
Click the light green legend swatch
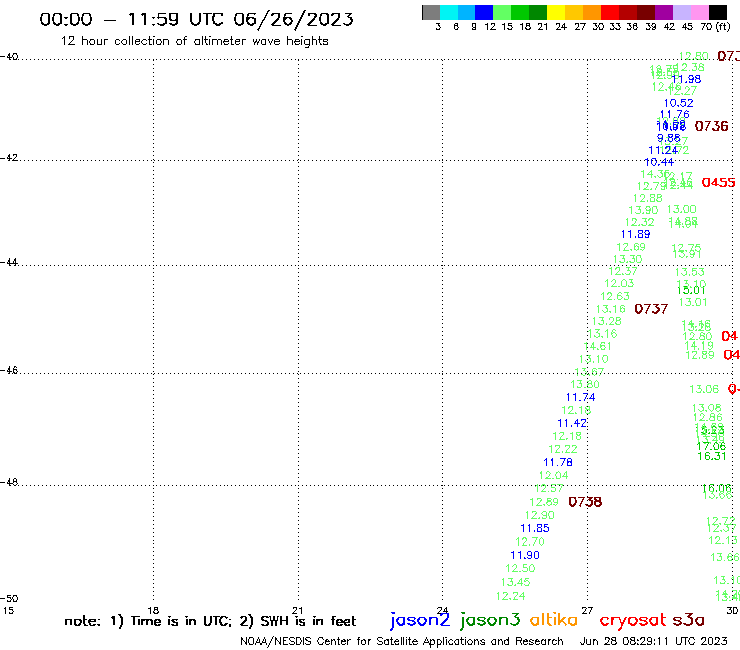tap(502, 12)
